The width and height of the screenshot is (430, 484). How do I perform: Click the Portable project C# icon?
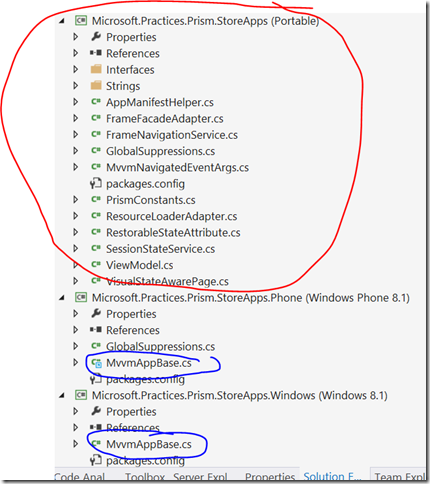tap(81, 21)
